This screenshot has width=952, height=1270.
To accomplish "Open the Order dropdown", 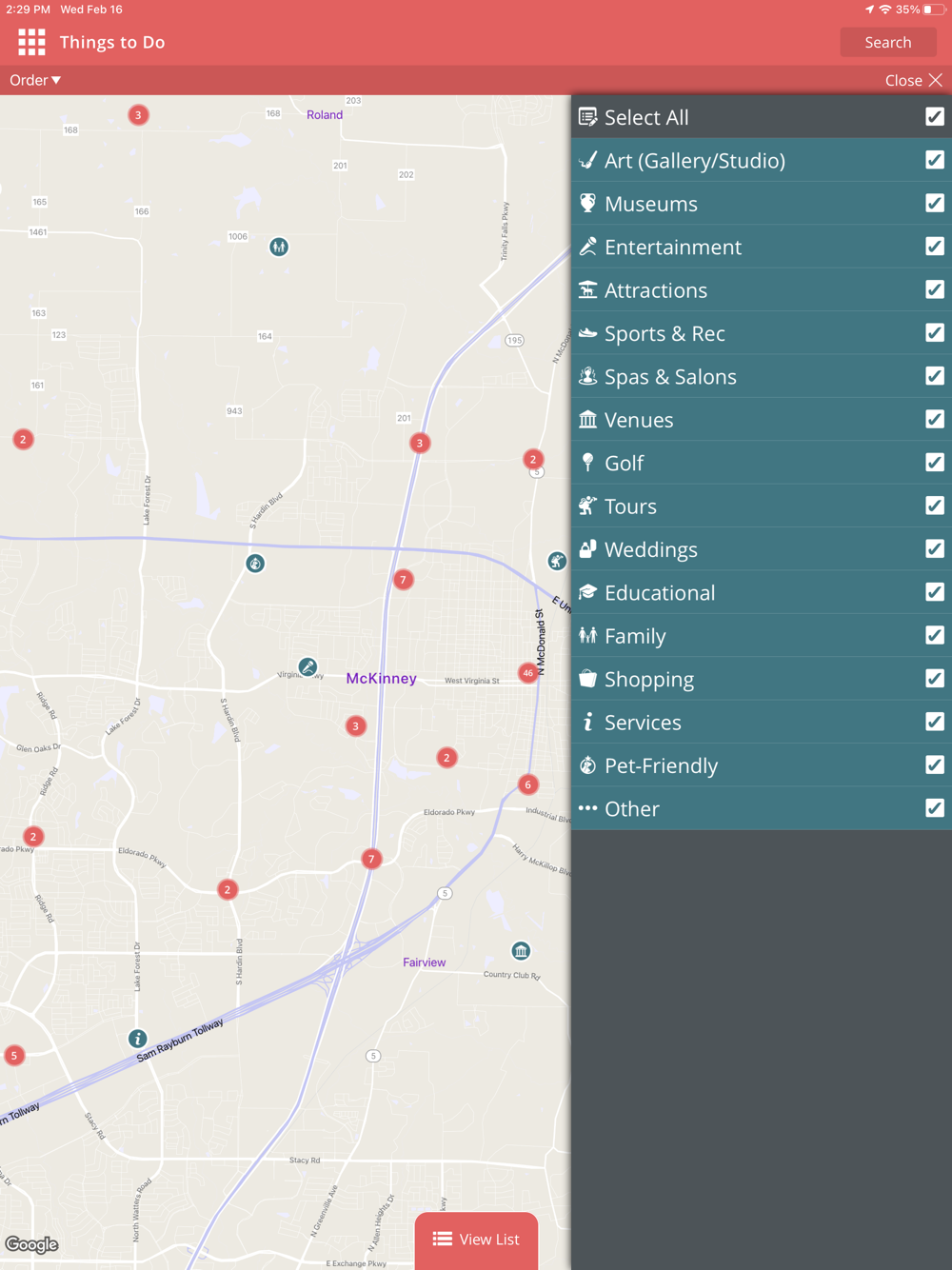I will pyautogui.click(x=35, y=80).
